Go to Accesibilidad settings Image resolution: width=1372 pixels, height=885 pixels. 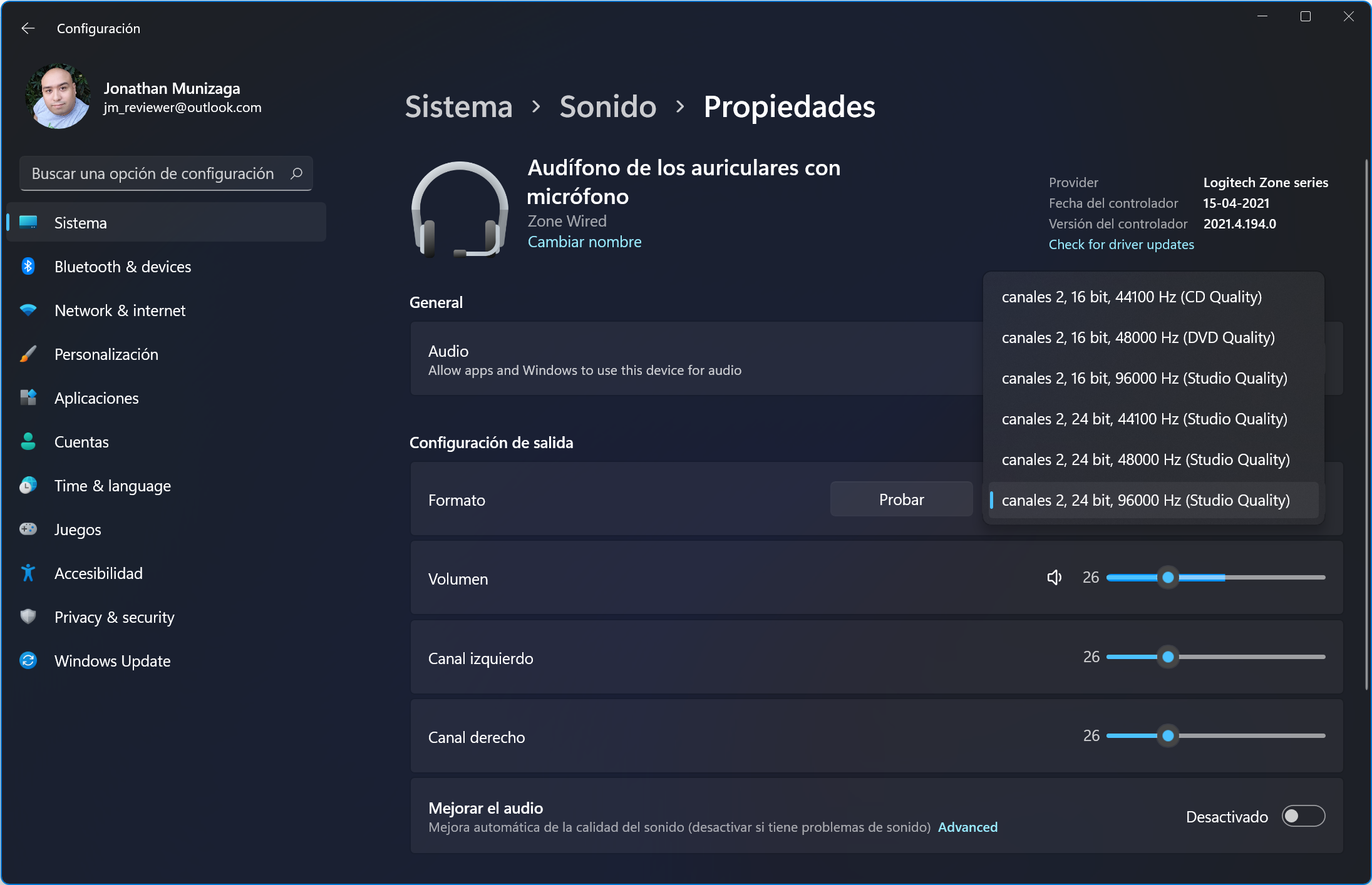click(x=98, y=573)
